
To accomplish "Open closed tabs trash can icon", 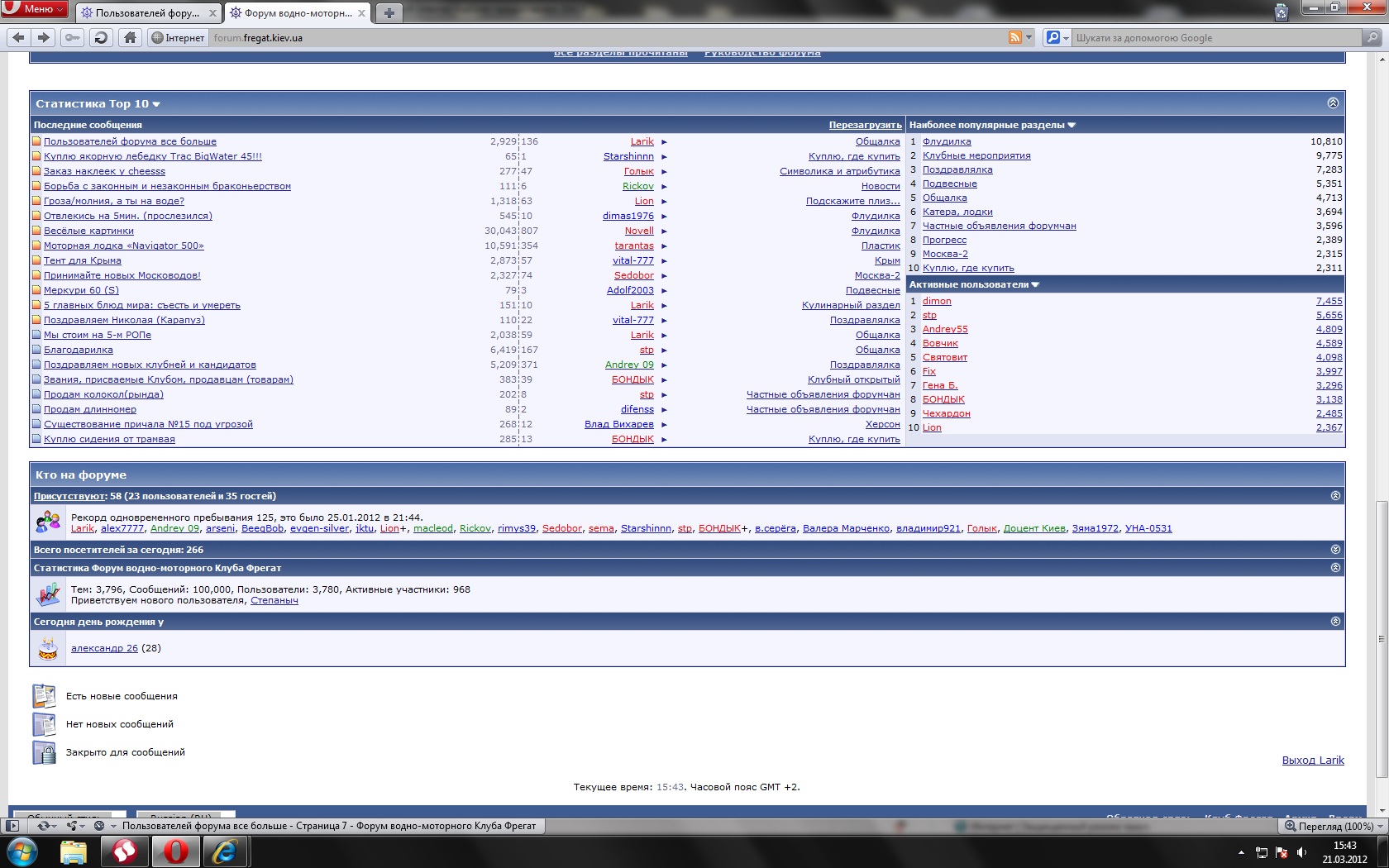I will point(1281,12).
